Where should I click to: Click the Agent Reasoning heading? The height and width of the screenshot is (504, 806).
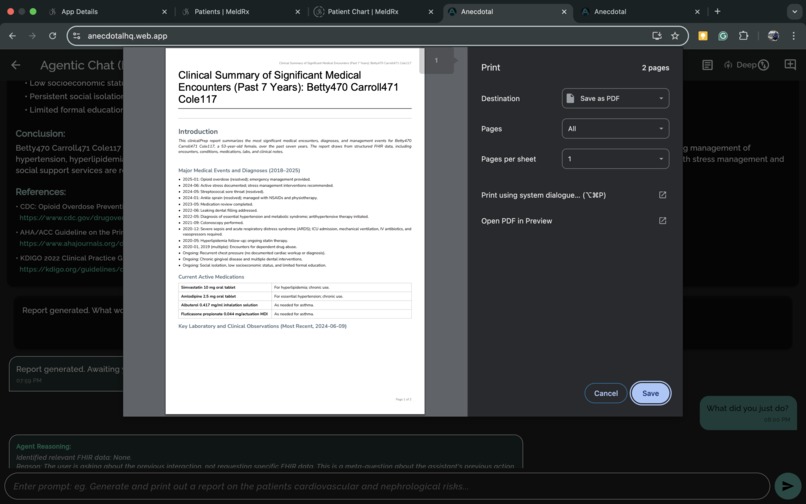(44, 446)
